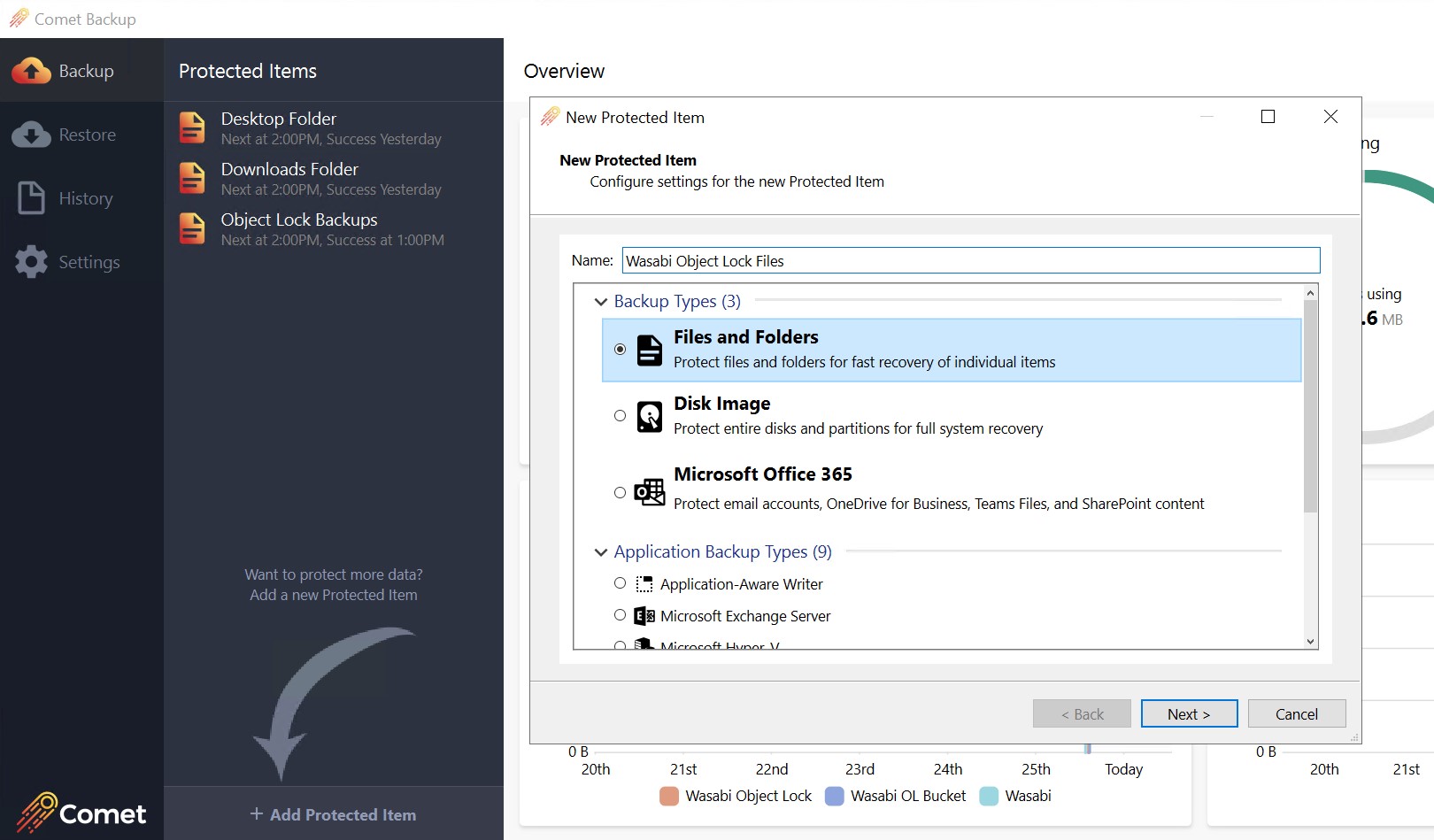Click the Desktop Folder item icon

click(x=192, y=127)
